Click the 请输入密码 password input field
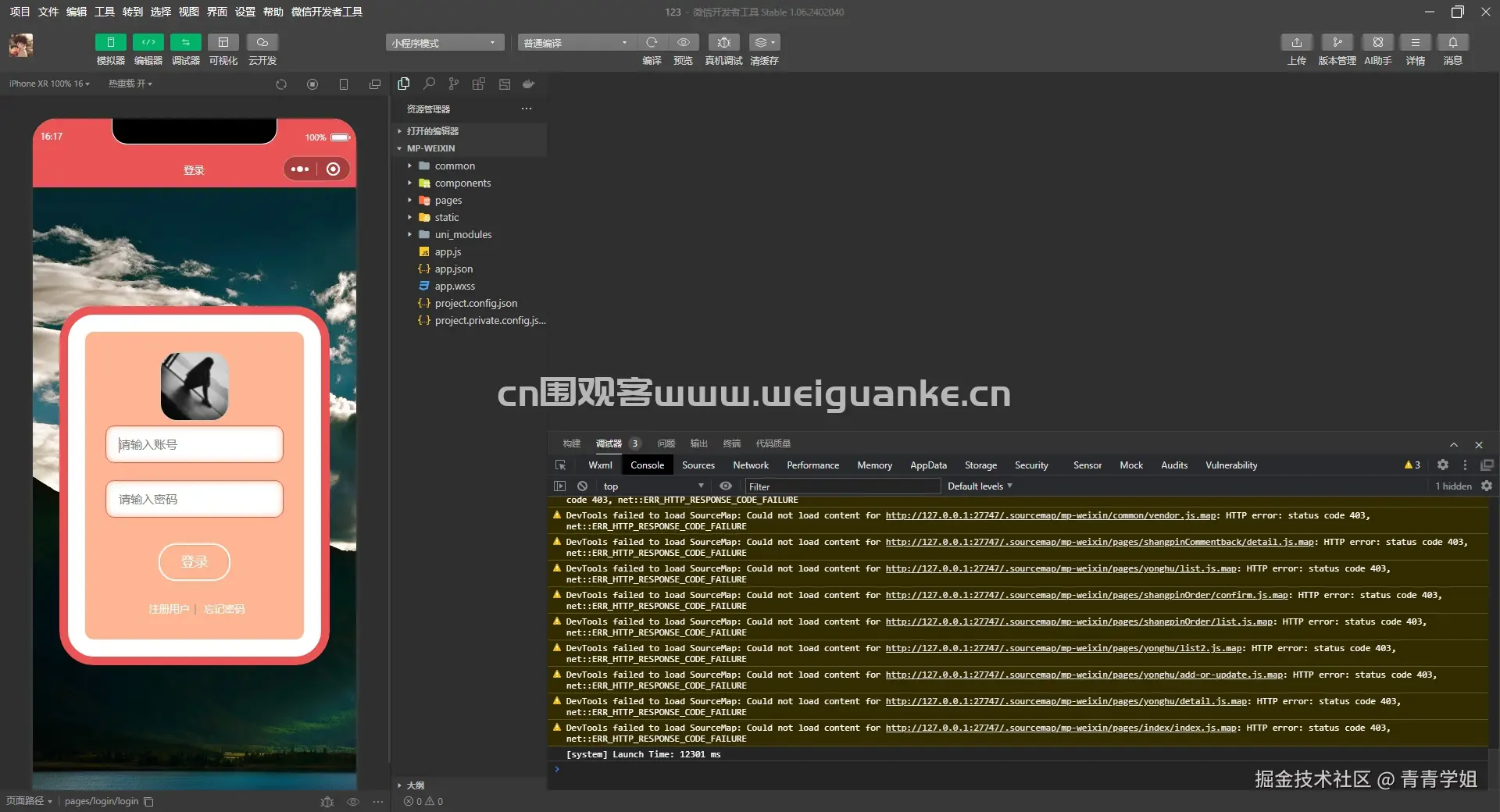The height and width of the screenshot is (812, 1500). (195, 499)
